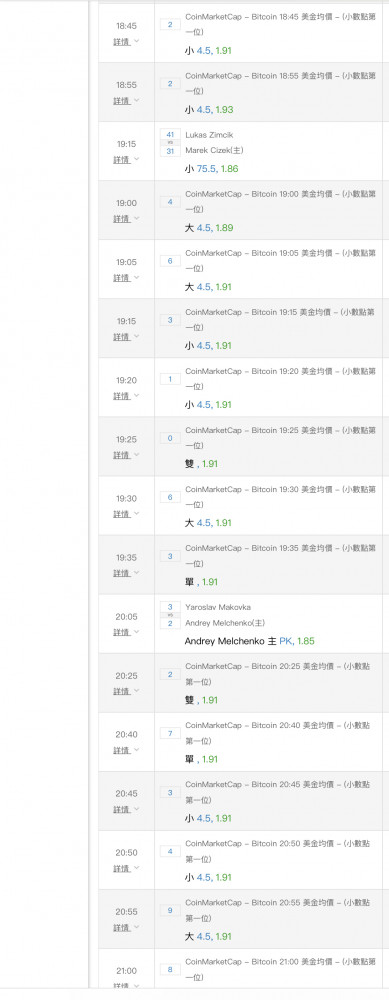Expand 詳情 under the 18:55 row
This screenshot has height=1000, width=389.
click(x=126, y=101)
